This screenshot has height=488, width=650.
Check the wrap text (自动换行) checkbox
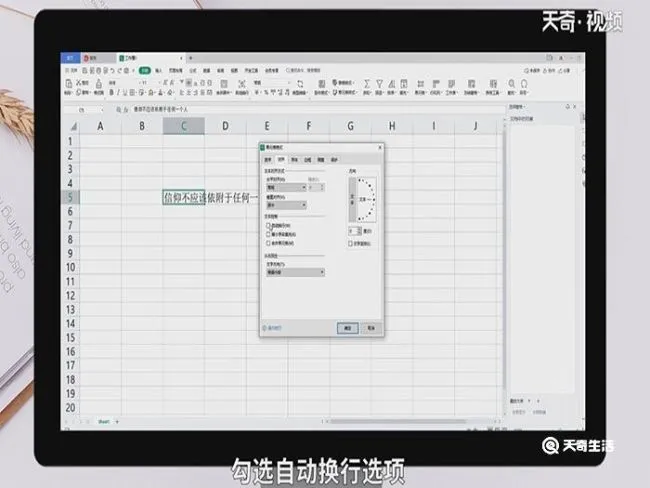[269, 226]
